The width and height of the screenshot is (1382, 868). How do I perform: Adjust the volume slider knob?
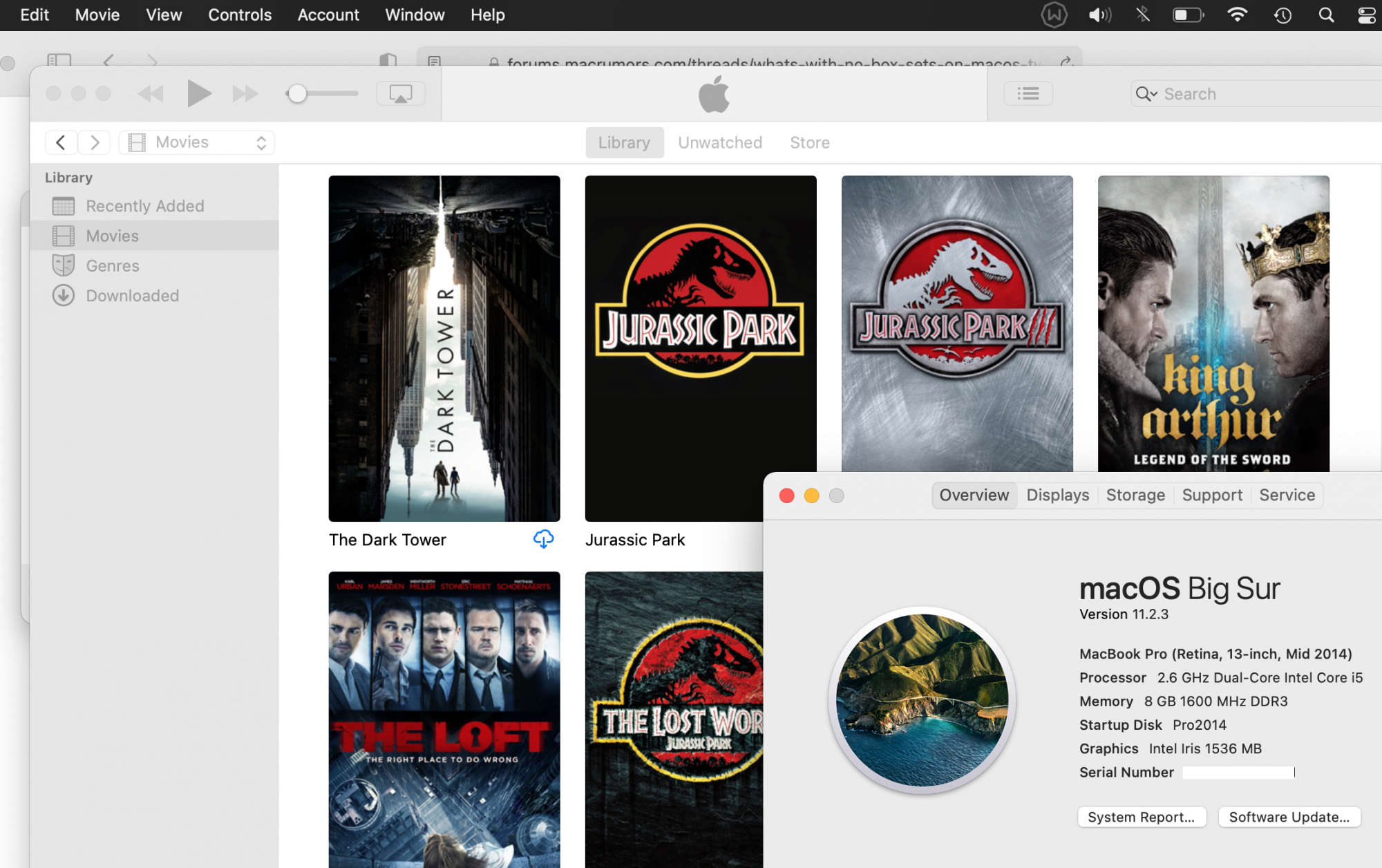(x=297, y=93)
